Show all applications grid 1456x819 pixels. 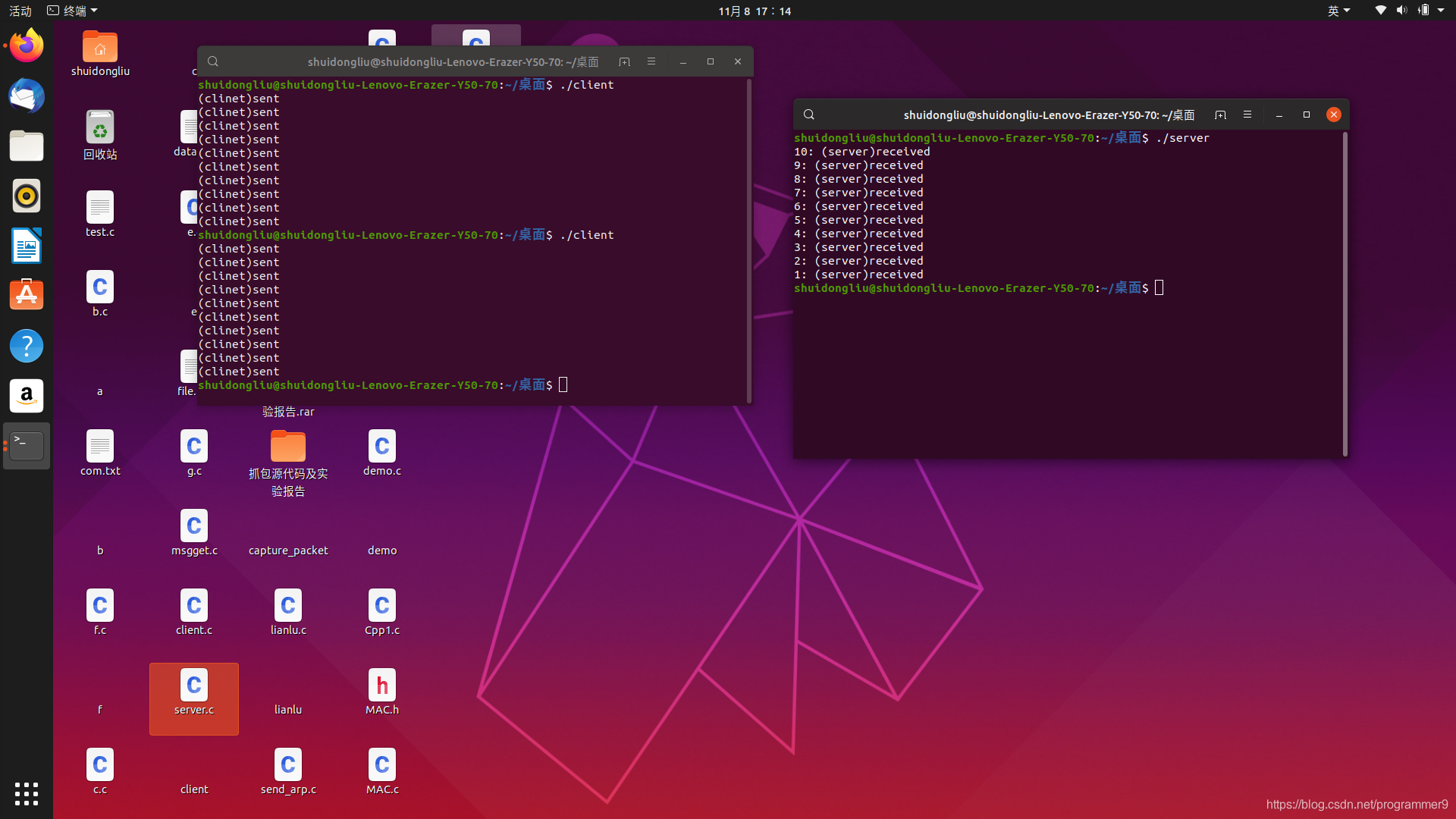coord(27,793)
